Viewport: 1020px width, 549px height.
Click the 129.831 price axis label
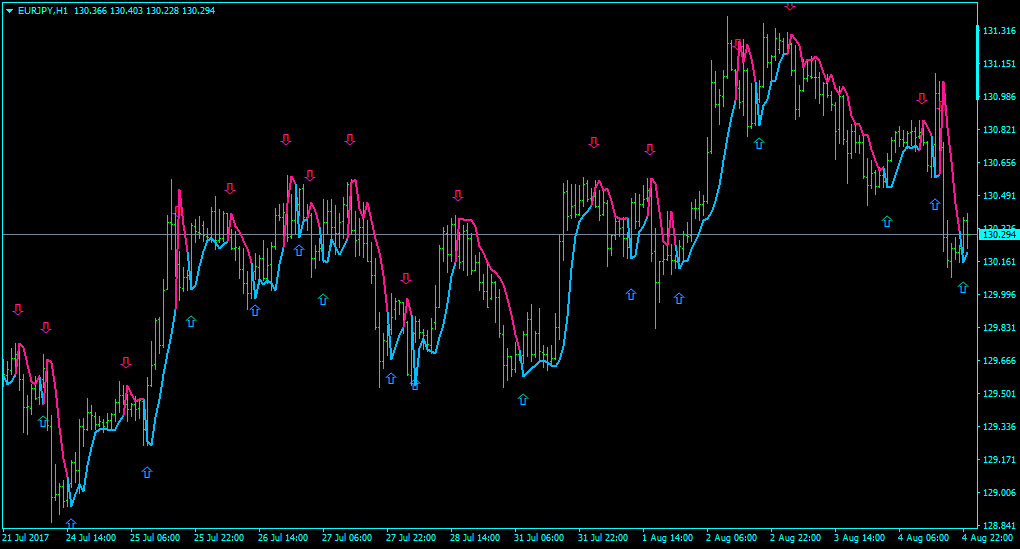[x=999, y=328]
